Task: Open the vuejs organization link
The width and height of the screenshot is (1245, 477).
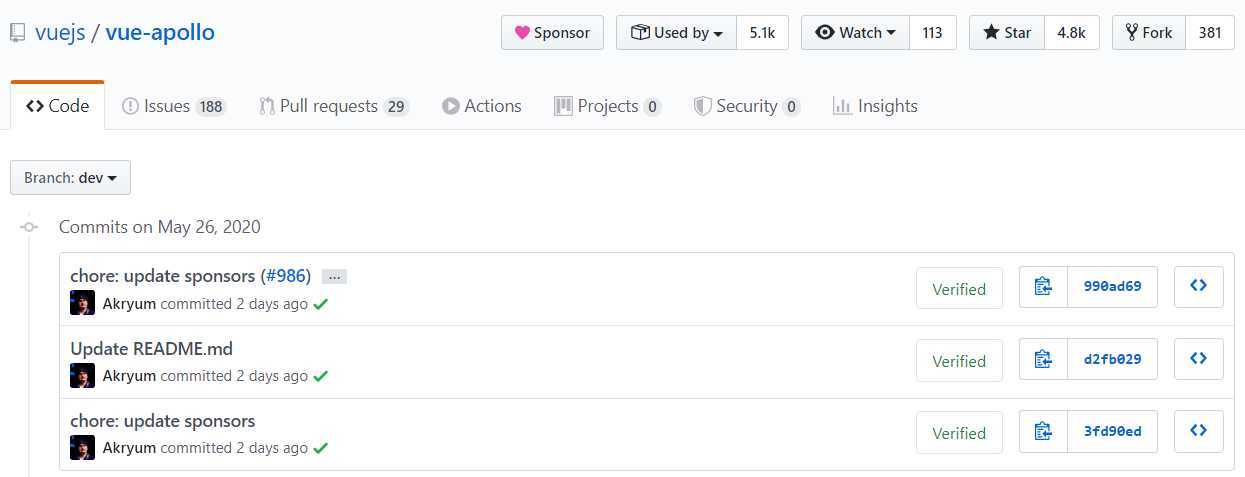Action: pyautogui.click(x=60, y=32)
